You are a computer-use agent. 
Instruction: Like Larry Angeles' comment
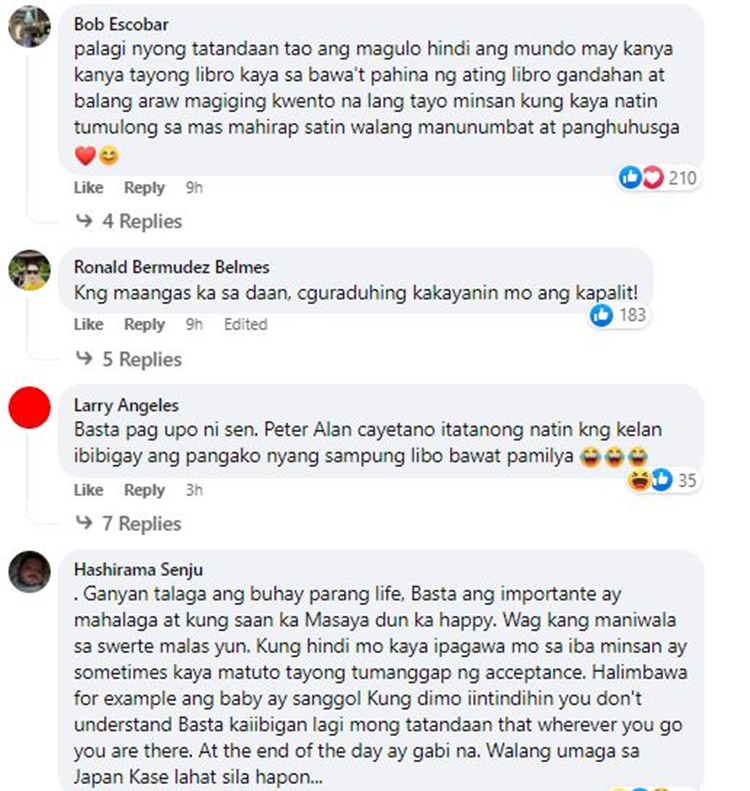88,490
